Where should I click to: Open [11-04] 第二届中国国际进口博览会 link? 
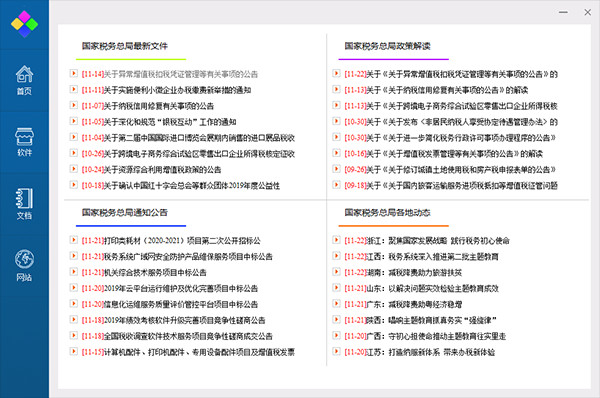tap(188, 138)
